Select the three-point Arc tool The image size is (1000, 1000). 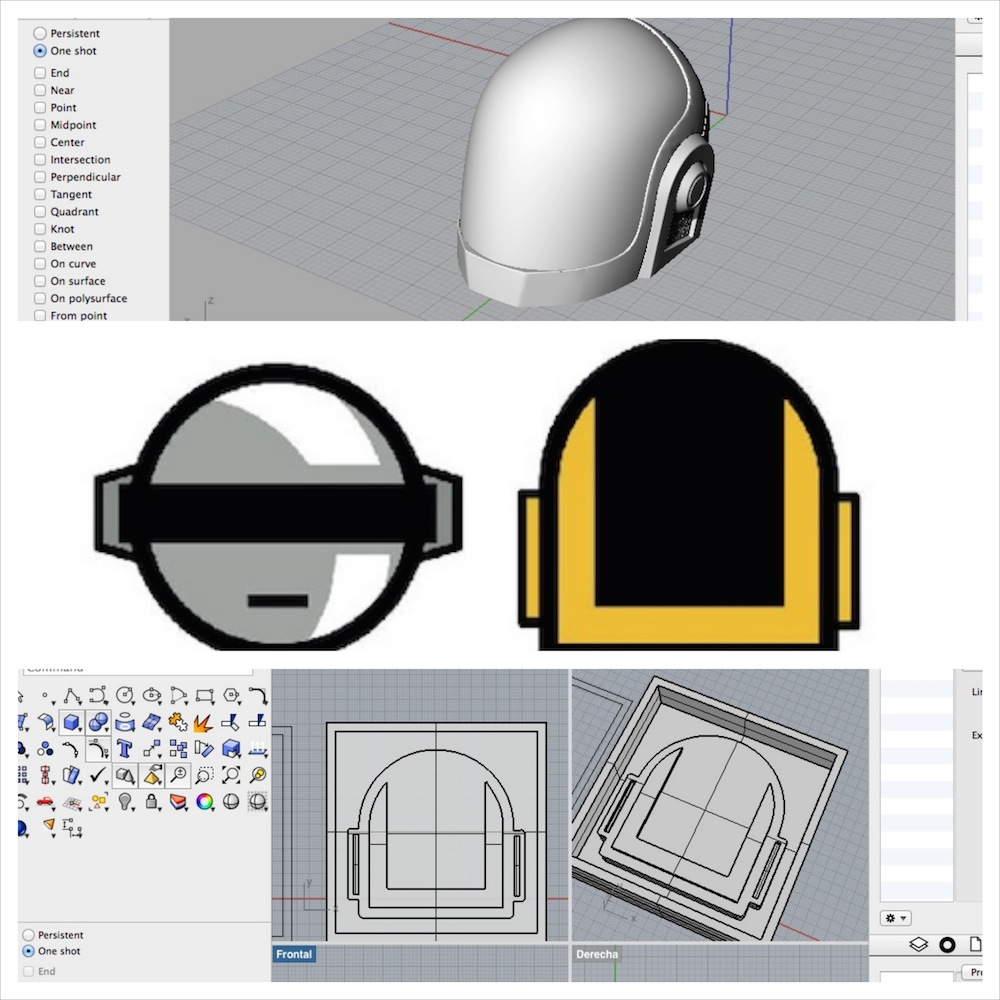click(x=179, y=695)
